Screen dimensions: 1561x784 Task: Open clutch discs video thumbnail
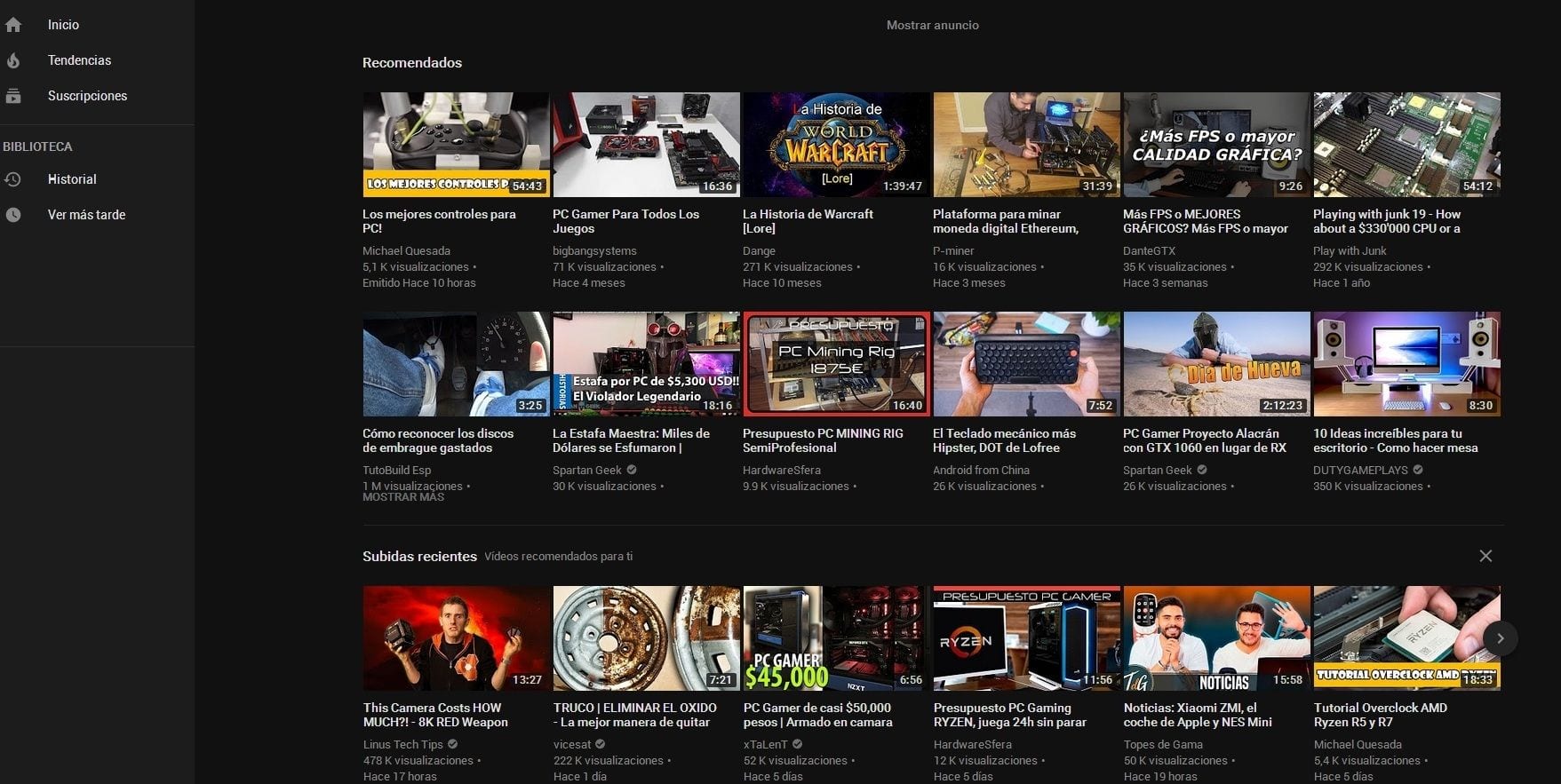pos(456,363)
